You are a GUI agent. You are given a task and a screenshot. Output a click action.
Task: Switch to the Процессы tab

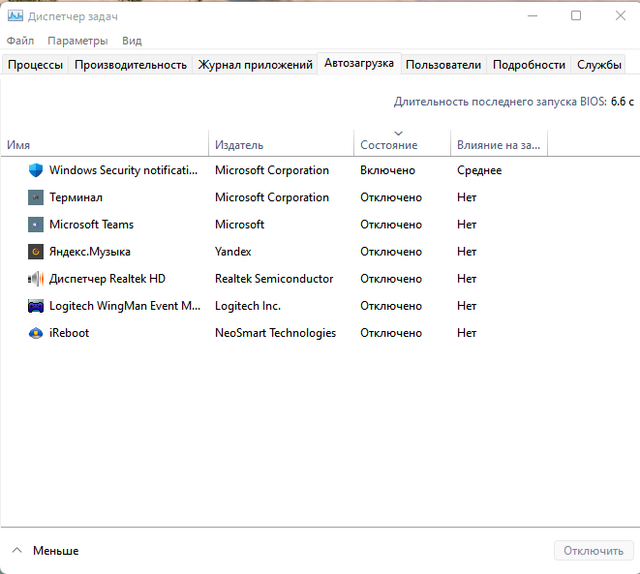(35, 65)
